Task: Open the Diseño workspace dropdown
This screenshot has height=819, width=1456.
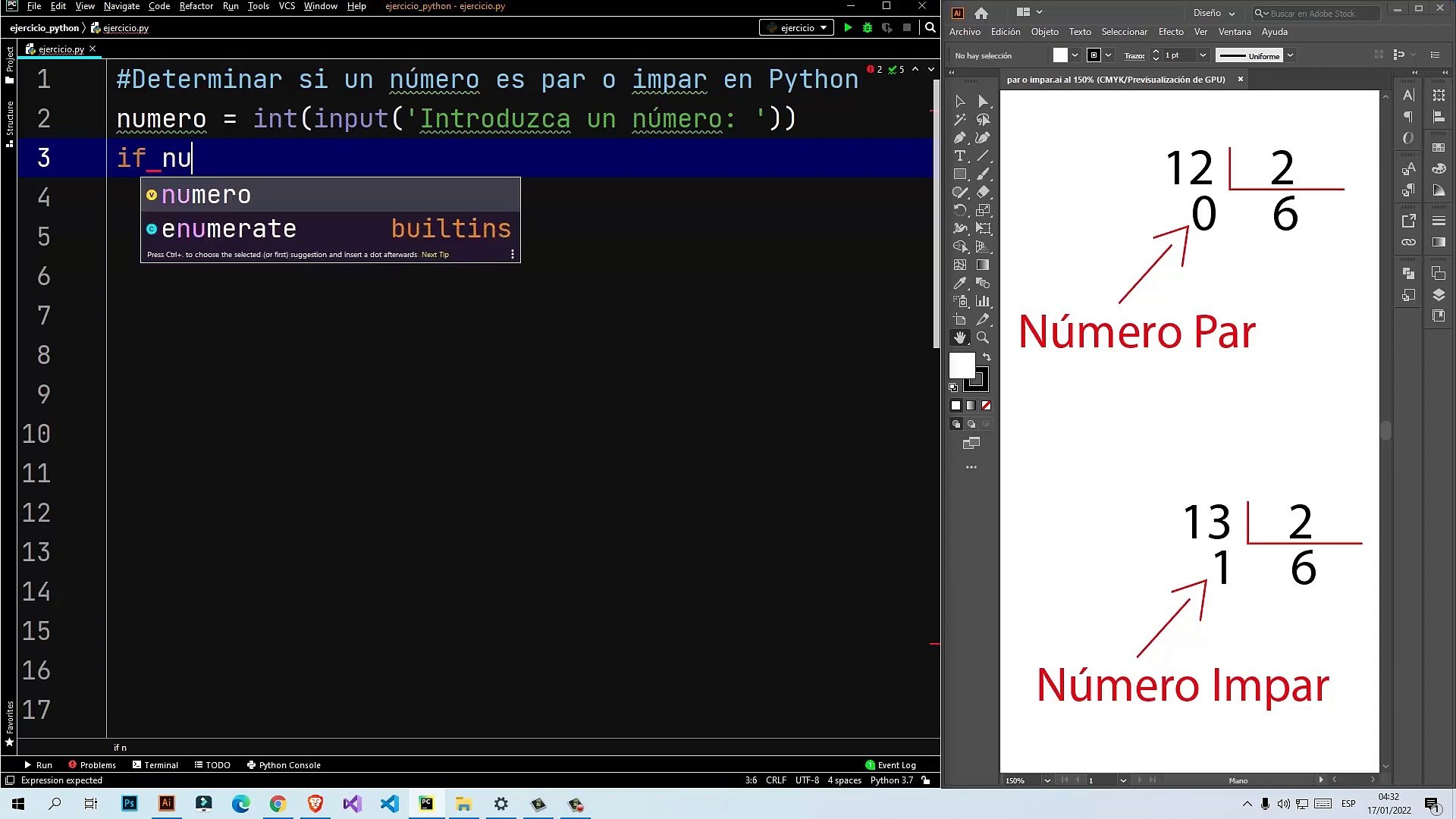Action: point(1213,13)
